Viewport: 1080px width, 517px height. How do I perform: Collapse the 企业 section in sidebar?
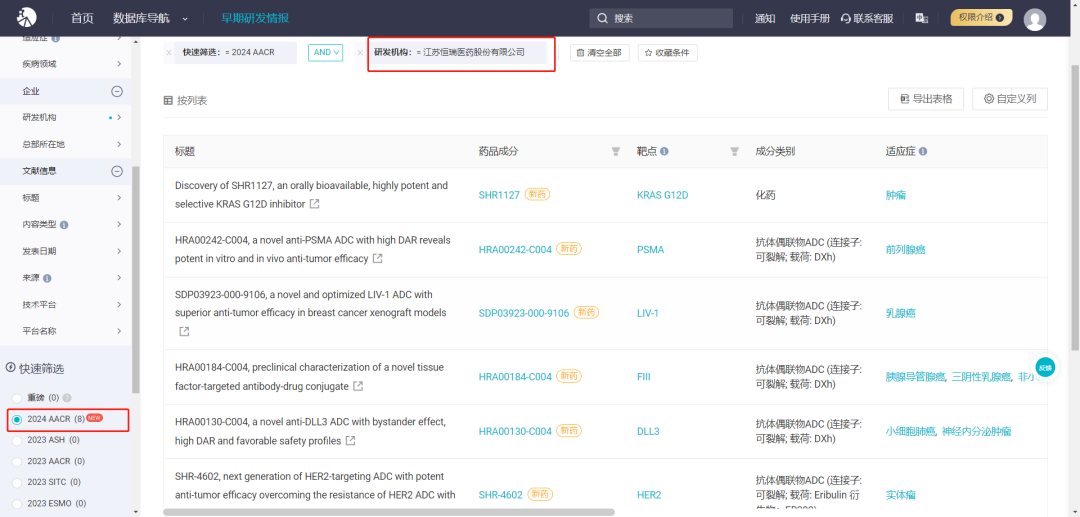116,91
